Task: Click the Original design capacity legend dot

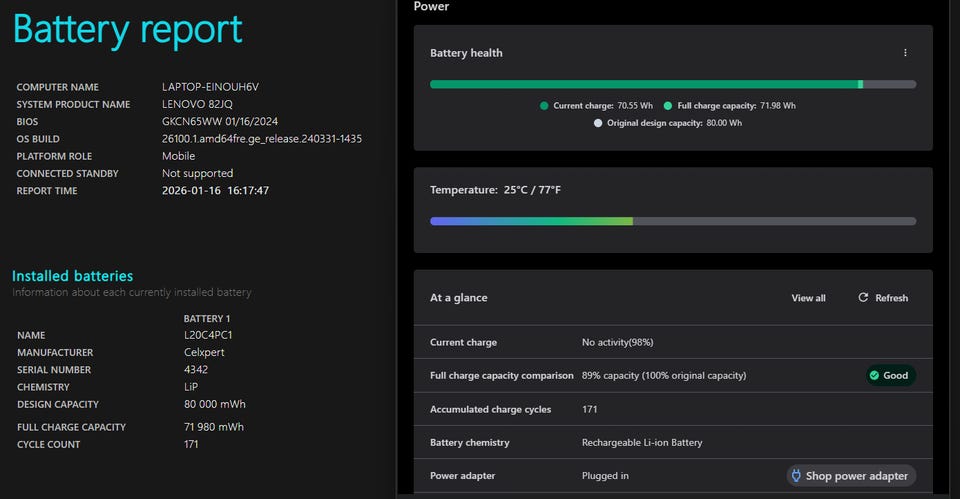Action: [x=598, y=123]
